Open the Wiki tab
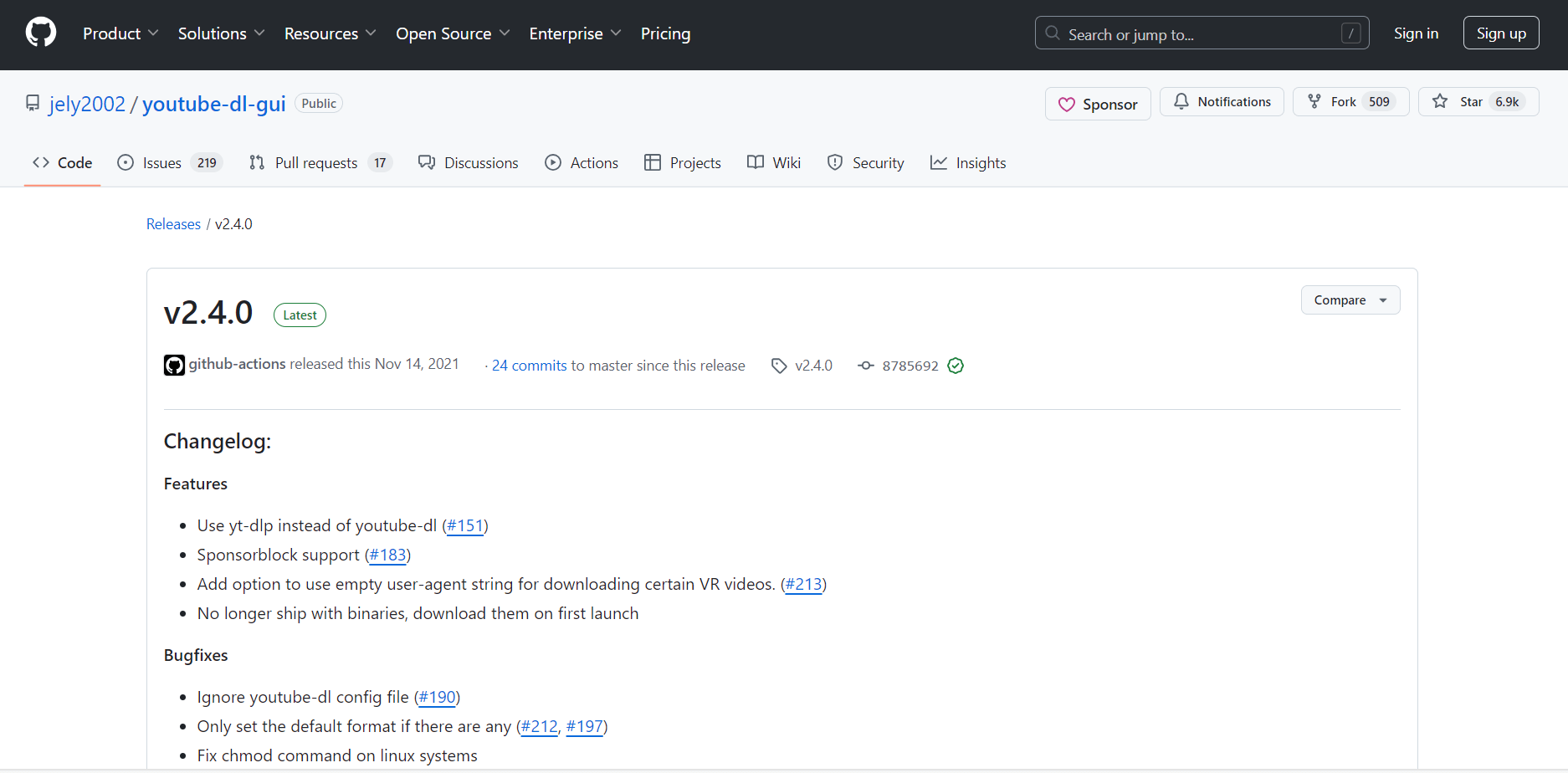 pos(774,162)
